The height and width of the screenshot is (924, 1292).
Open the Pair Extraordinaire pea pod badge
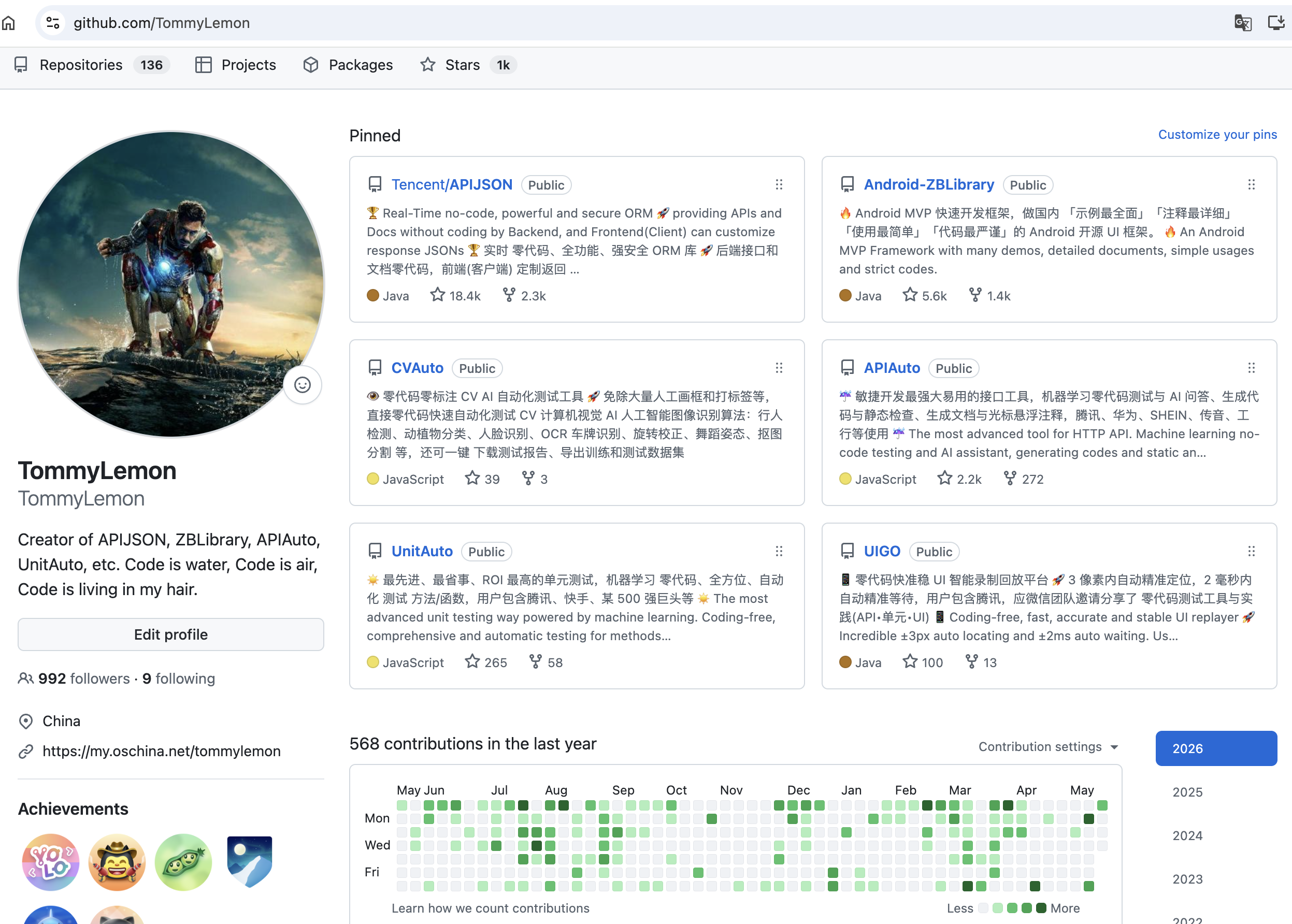pyautogui.click(x=183, y=862)
